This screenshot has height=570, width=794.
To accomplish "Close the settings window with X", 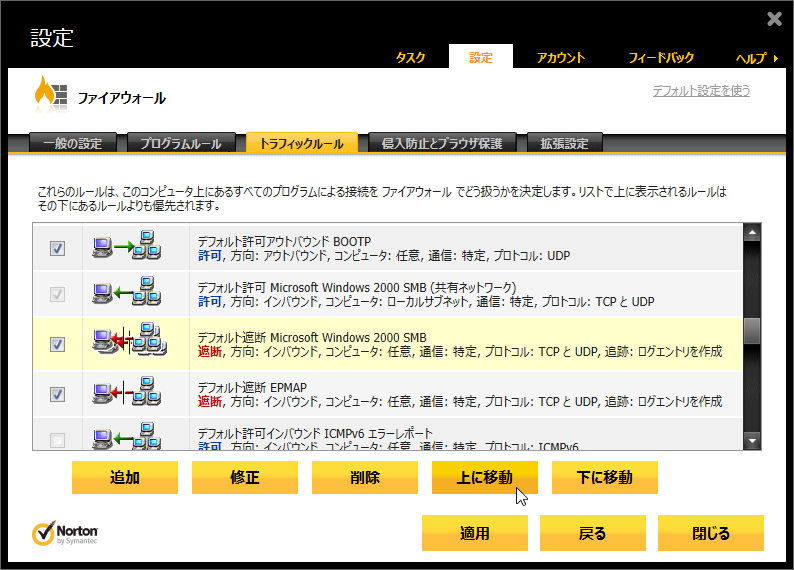I will 774,19.
